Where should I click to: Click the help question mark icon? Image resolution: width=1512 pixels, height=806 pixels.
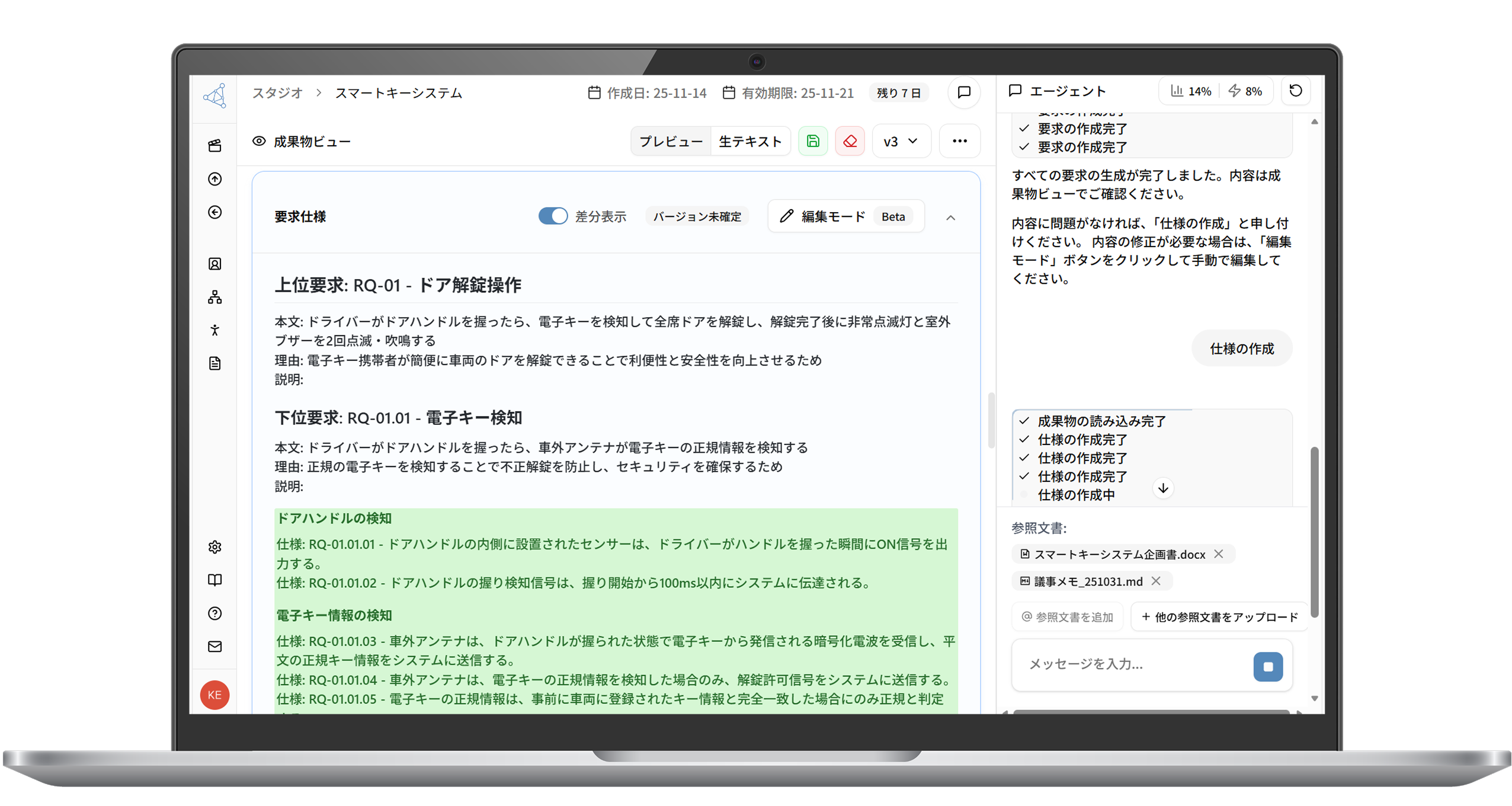point(215,613)
